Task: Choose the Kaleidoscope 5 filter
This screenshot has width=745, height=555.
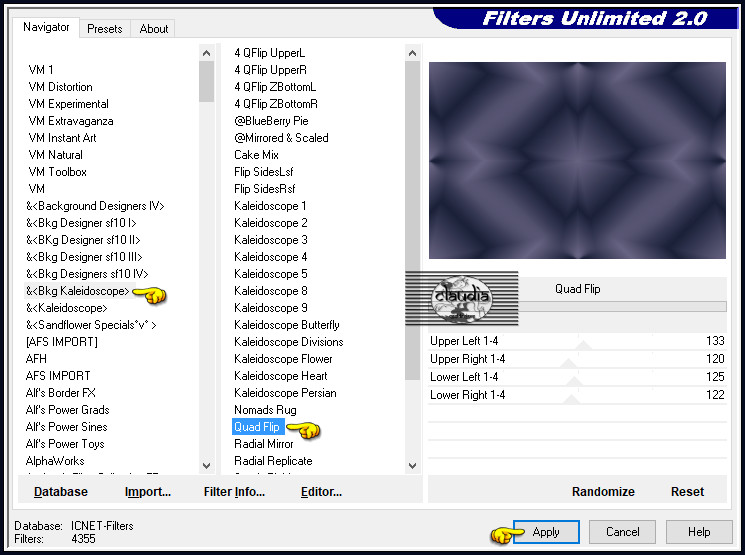Action: pos(271,274)
